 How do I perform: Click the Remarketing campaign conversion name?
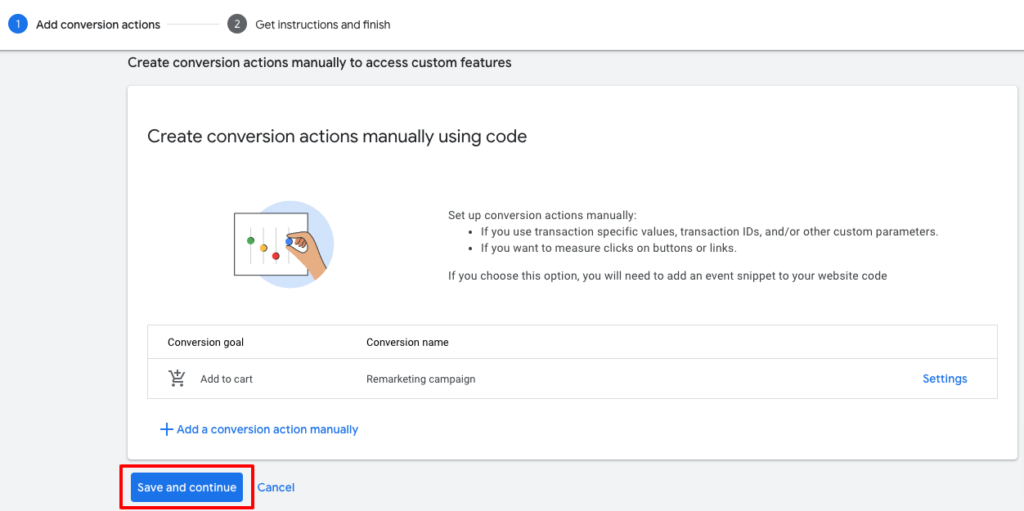tap(421, 379)
